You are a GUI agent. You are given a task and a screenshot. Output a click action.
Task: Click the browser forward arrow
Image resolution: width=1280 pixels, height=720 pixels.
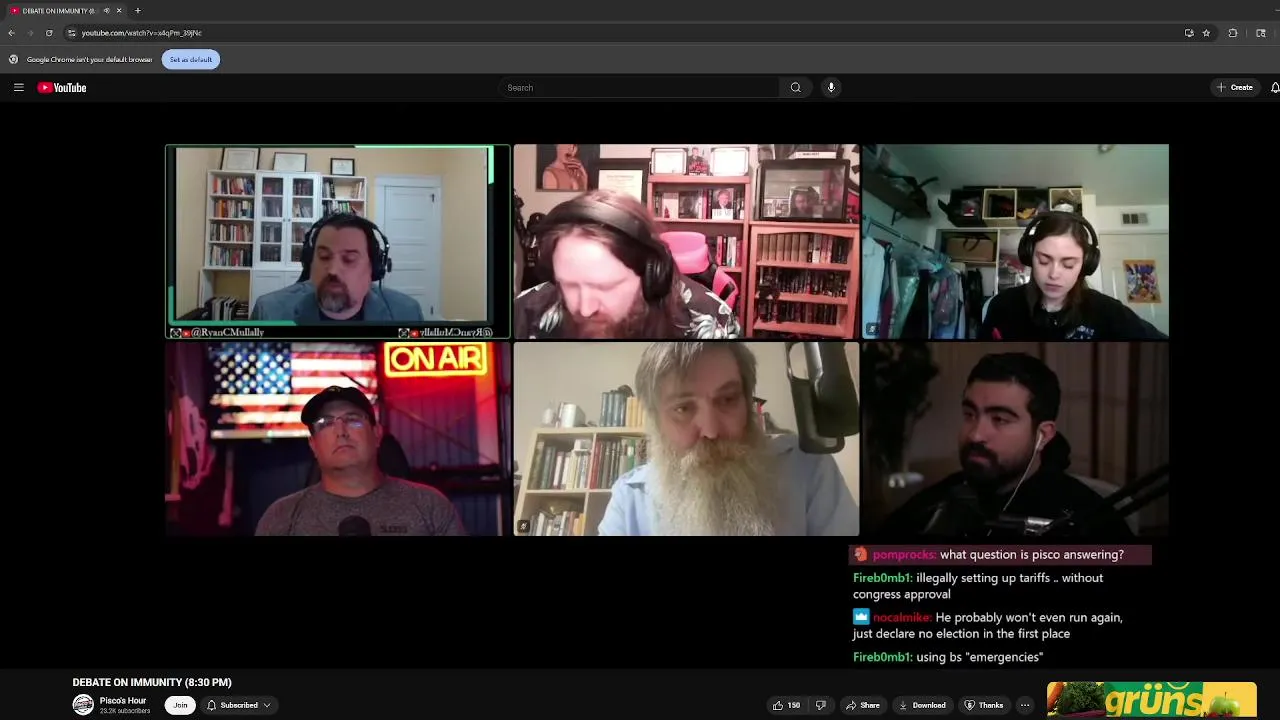30,33
